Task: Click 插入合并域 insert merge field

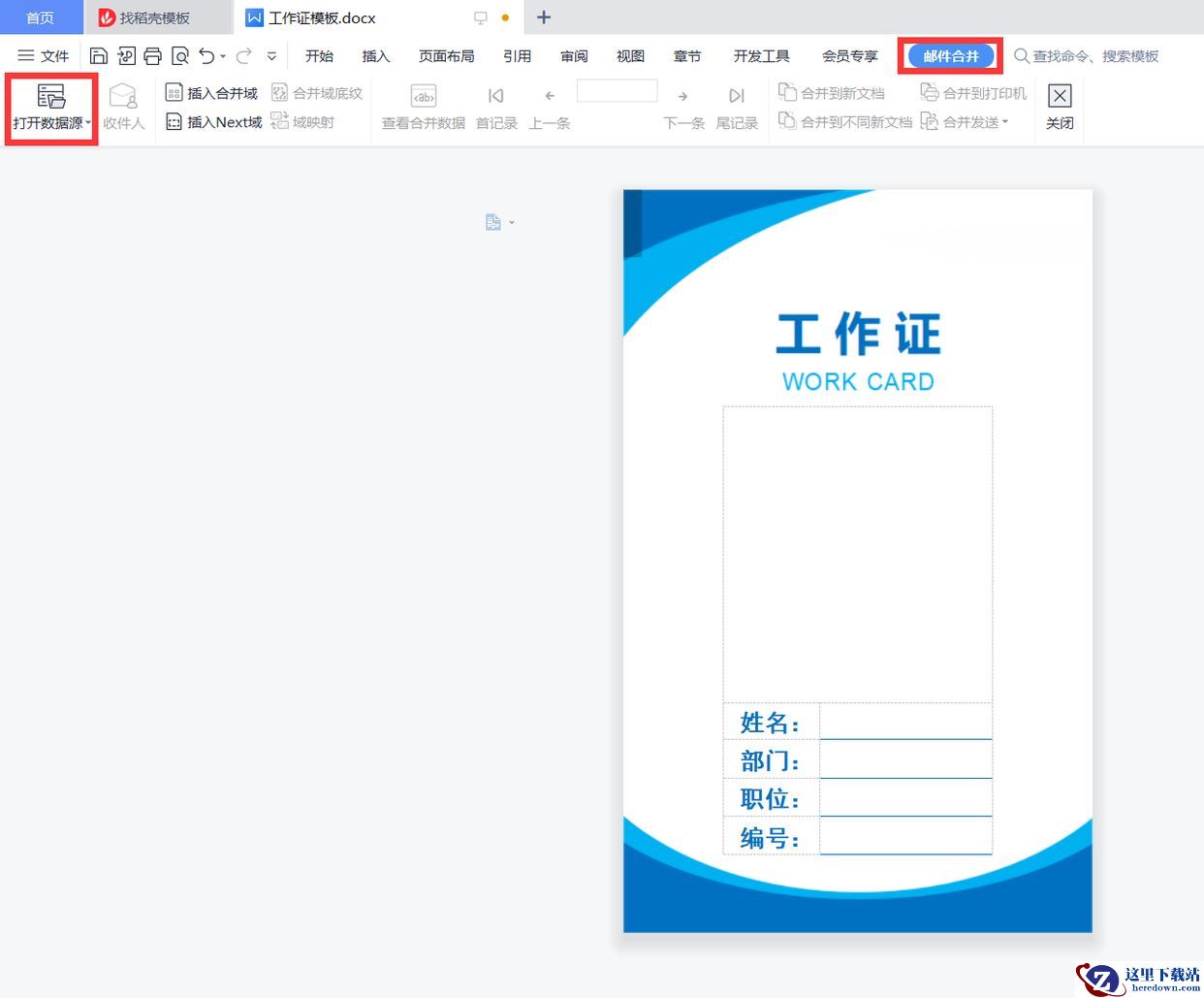Action: (x=211, y=93)
